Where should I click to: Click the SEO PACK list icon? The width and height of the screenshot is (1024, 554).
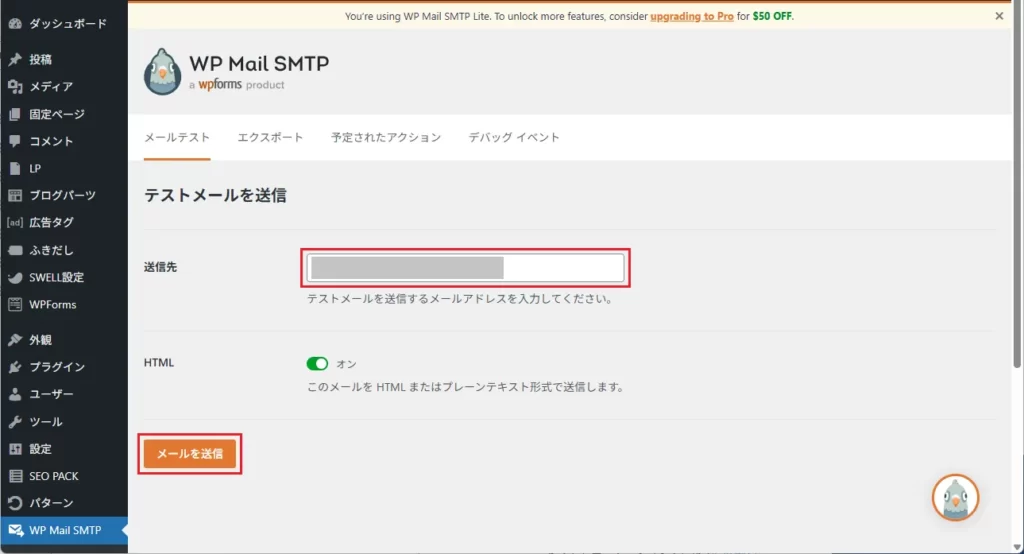click(x=15, y=476)
